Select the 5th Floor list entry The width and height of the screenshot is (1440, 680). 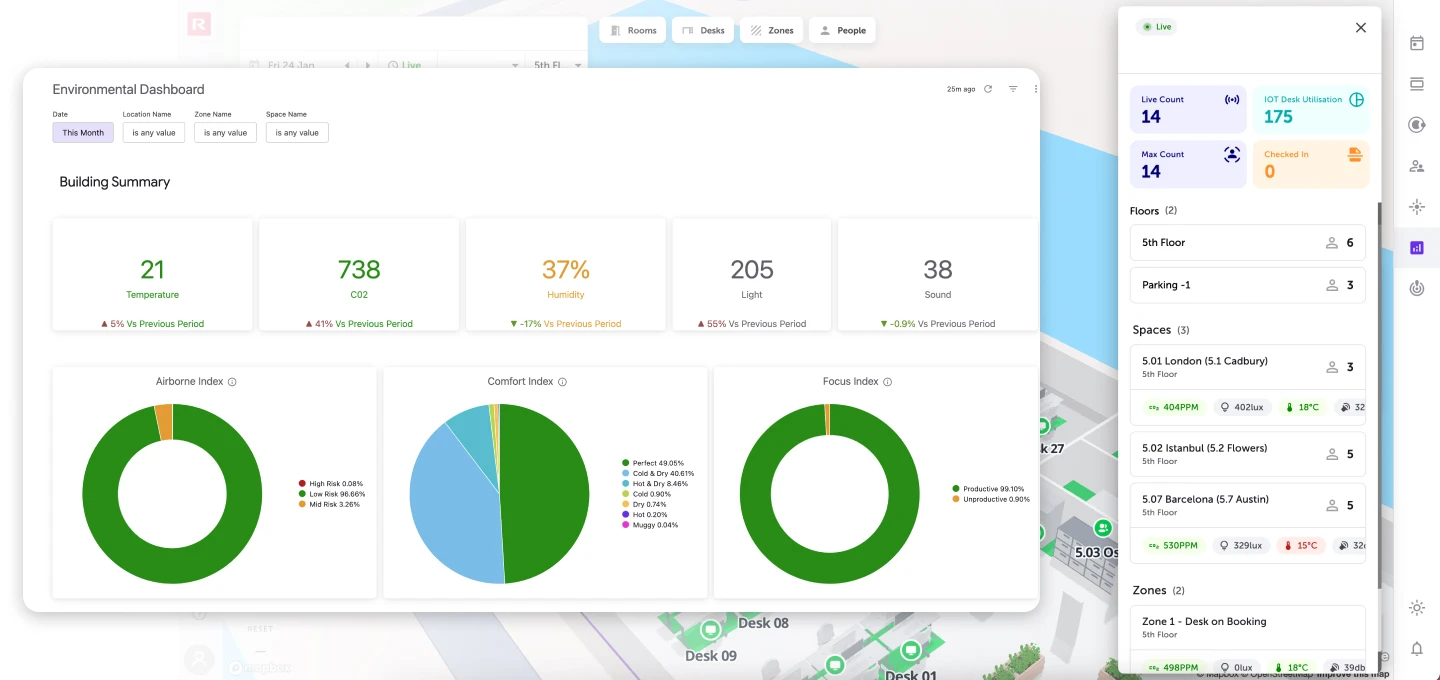pyautogui.click(x=1247, y=243)
